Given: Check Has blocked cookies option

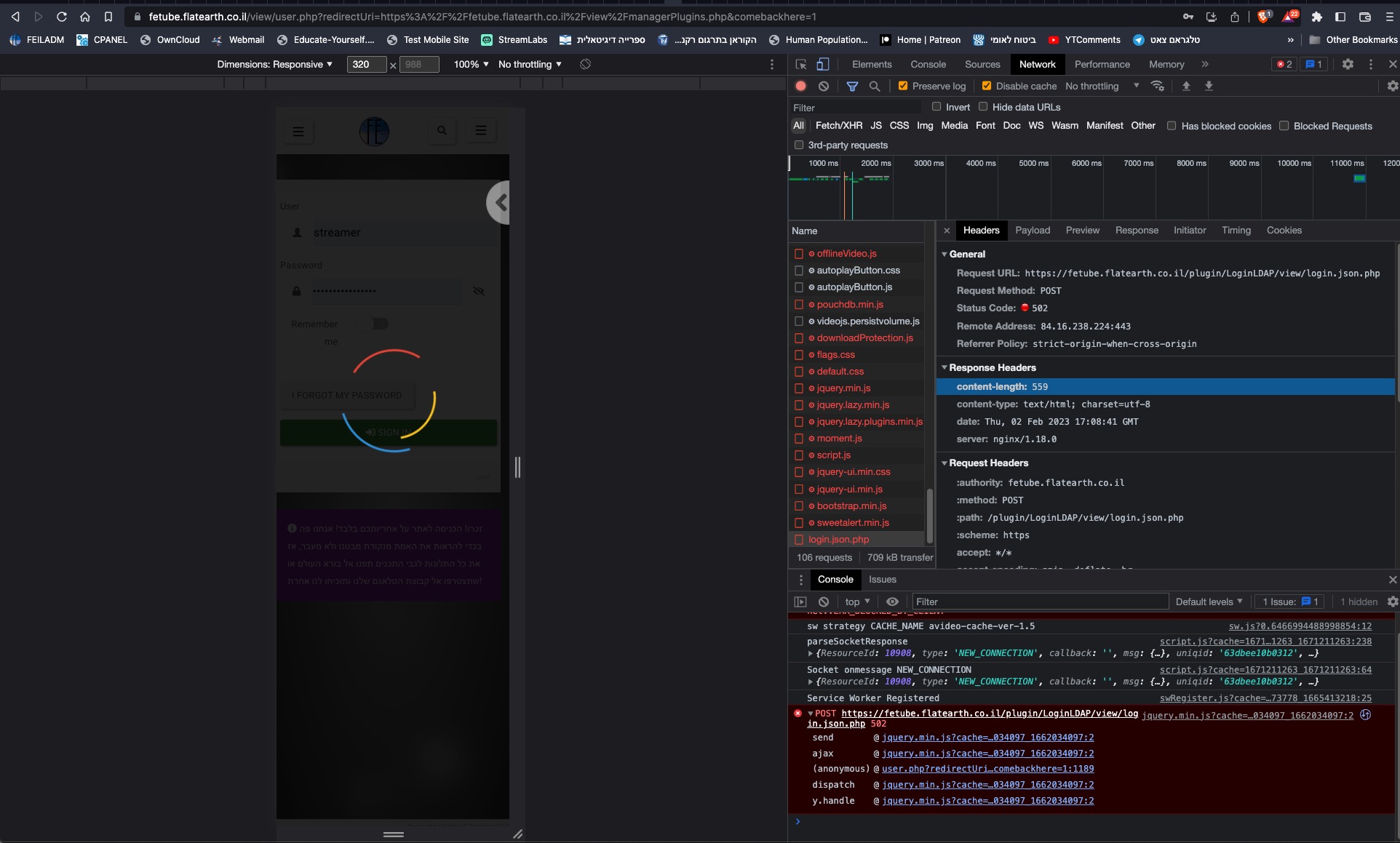Looking at the screenshot, I should click(x=1172, y=126).
